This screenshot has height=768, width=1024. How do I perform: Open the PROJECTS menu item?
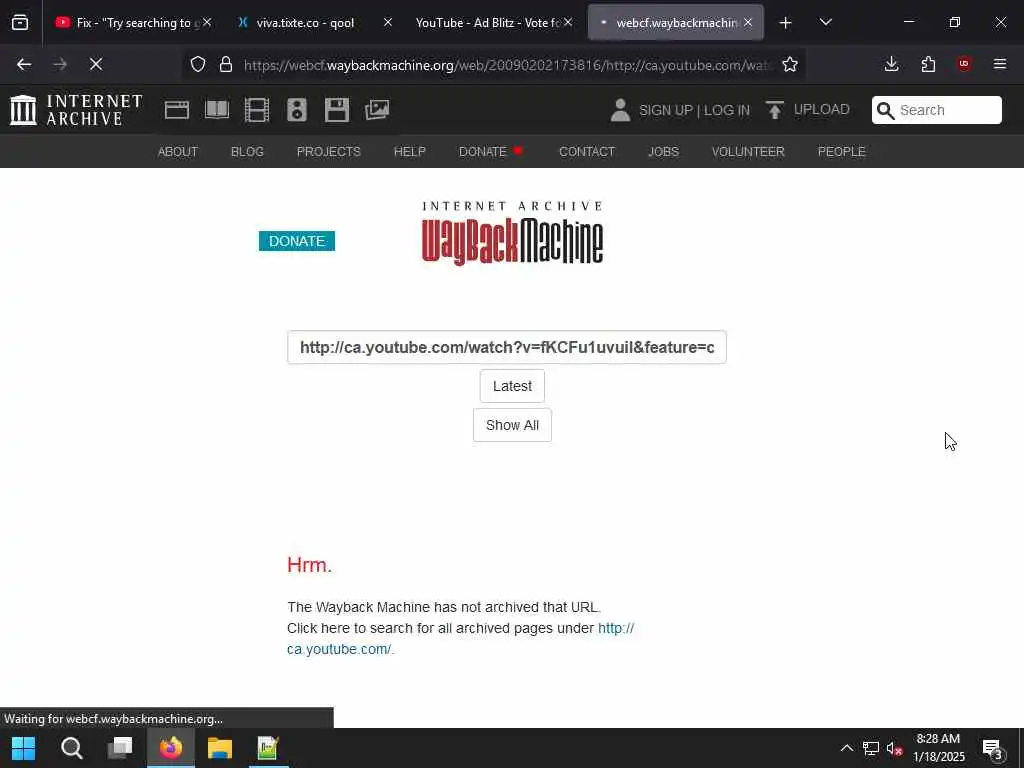click(x=328, y=152)
